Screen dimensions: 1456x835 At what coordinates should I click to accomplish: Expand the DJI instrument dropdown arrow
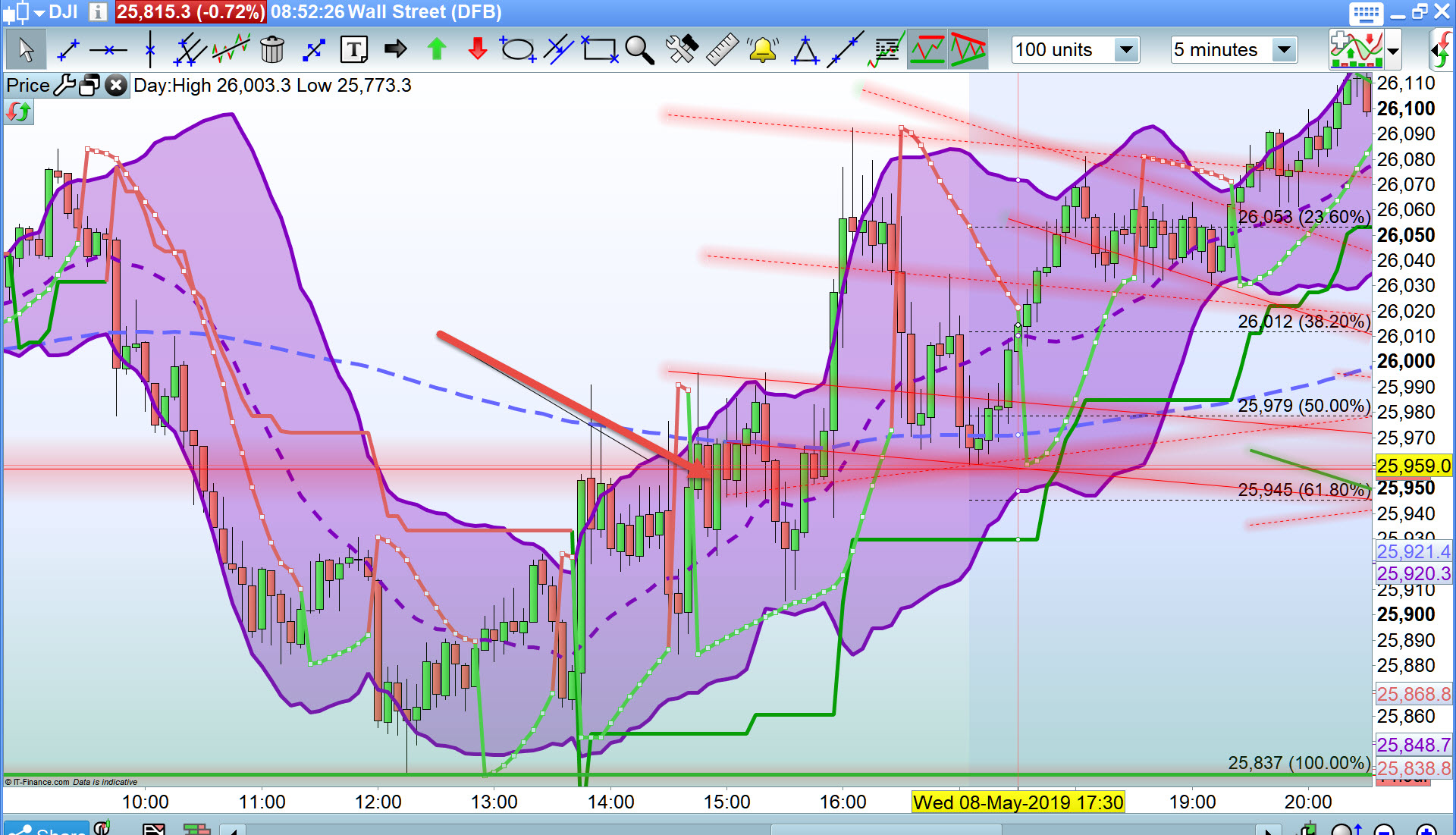(39, 13)
